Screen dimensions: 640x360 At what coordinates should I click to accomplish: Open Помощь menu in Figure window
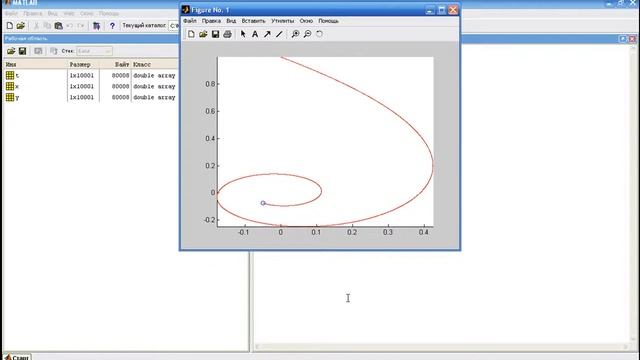(329, 21)
